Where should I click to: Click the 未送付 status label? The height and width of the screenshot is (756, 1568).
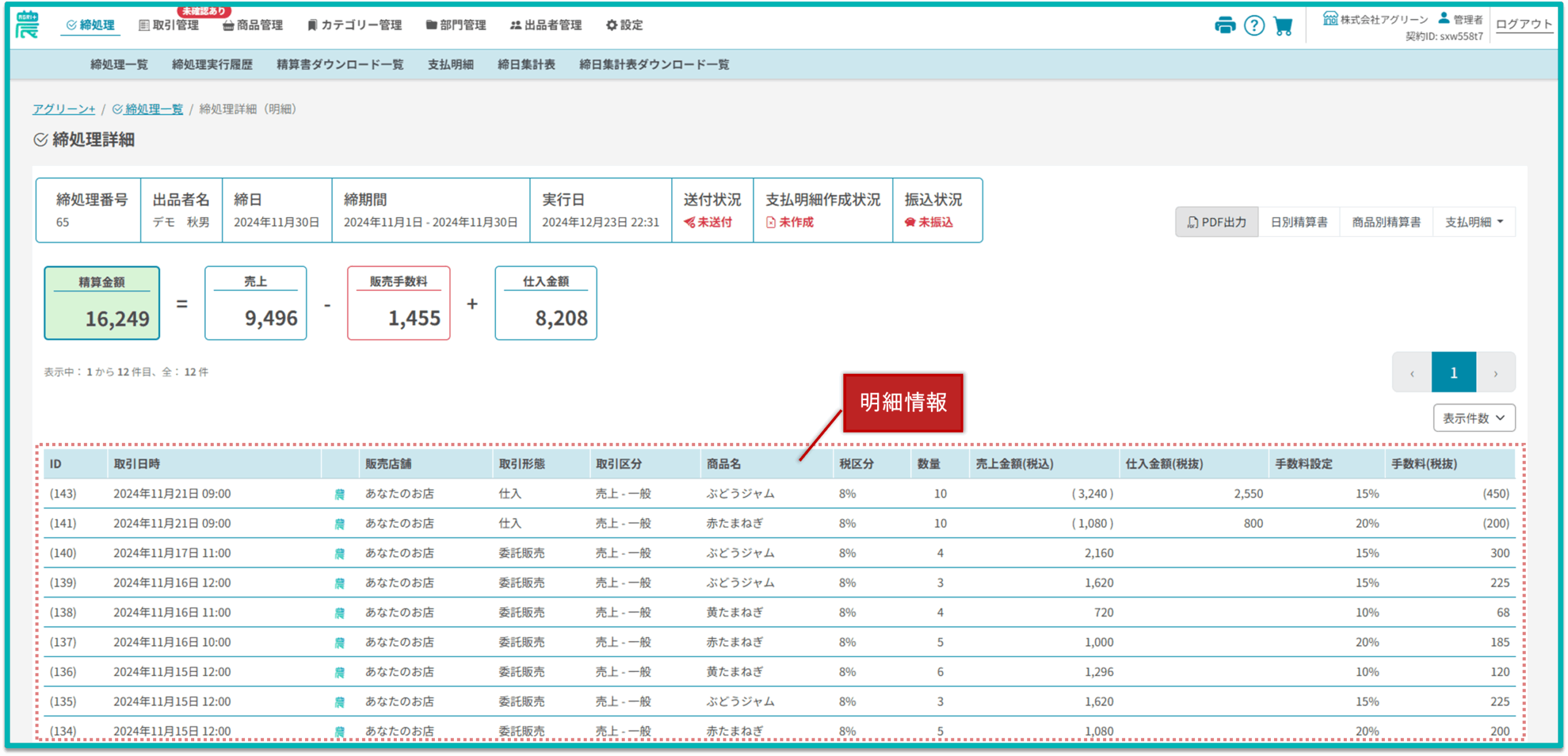tap(707, 222)
